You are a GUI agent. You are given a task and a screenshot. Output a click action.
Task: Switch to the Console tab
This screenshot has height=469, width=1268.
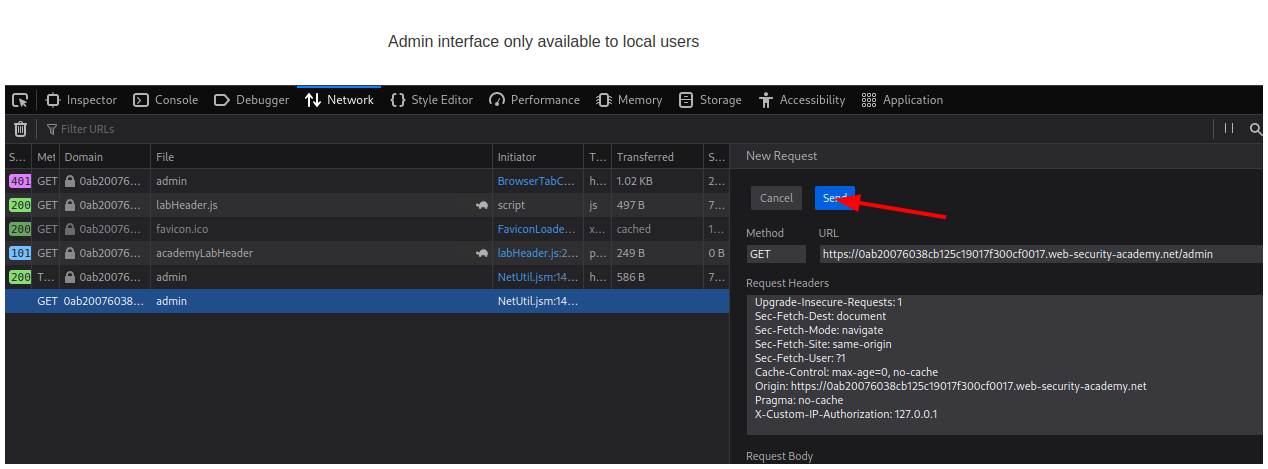click(x=166, y=100)
